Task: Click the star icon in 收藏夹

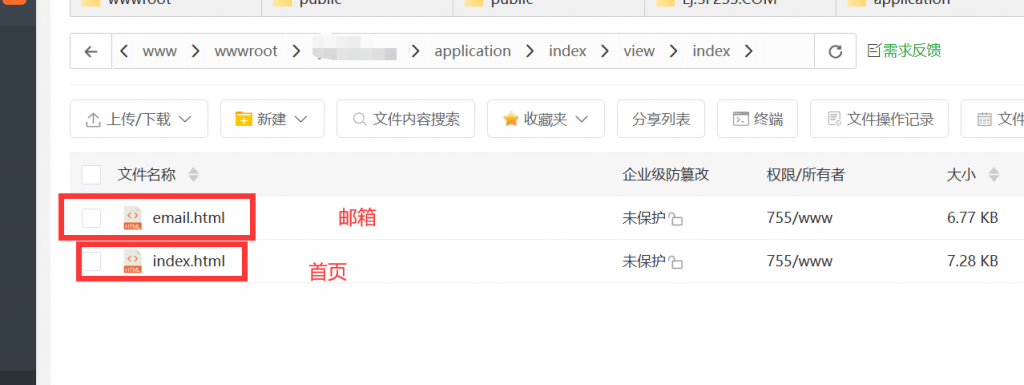Action: (511, 118)
